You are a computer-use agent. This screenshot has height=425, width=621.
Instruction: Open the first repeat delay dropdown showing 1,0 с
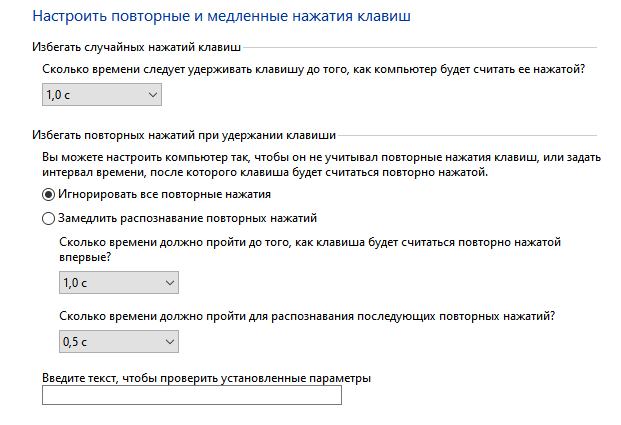pos(118,283)
